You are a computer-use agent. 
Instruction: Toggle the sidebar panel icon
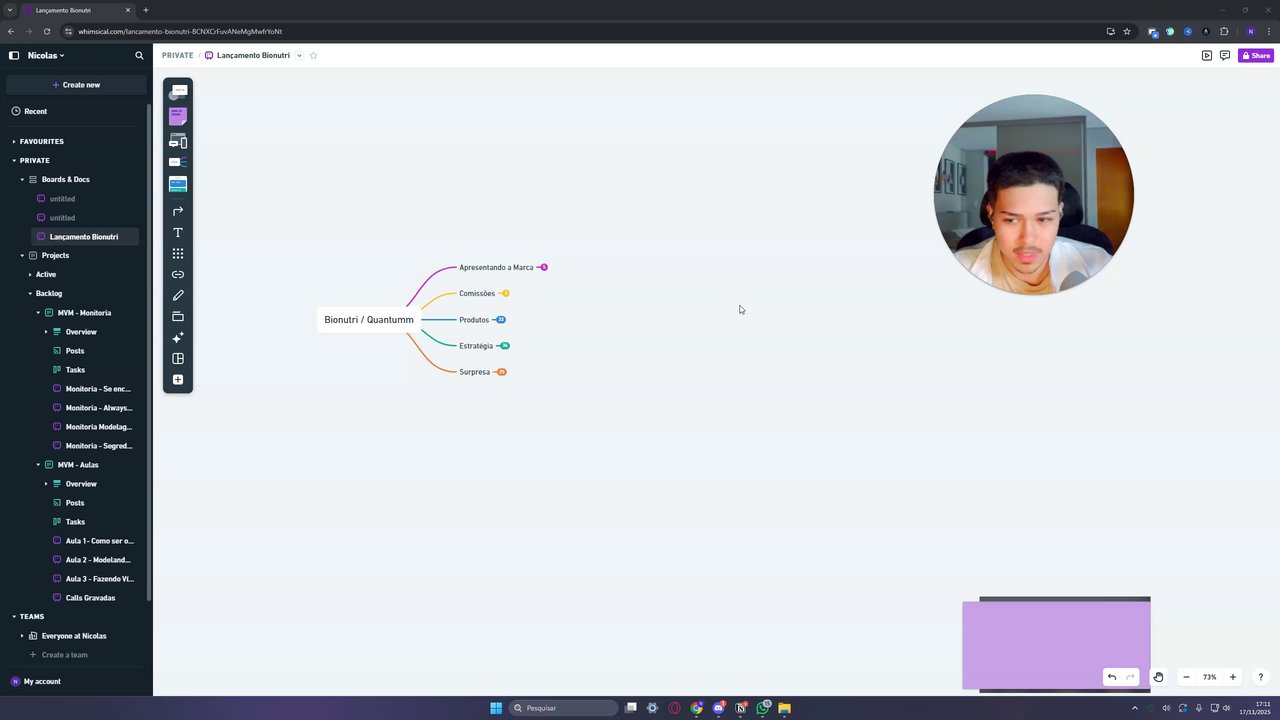[x=14, y=56]
